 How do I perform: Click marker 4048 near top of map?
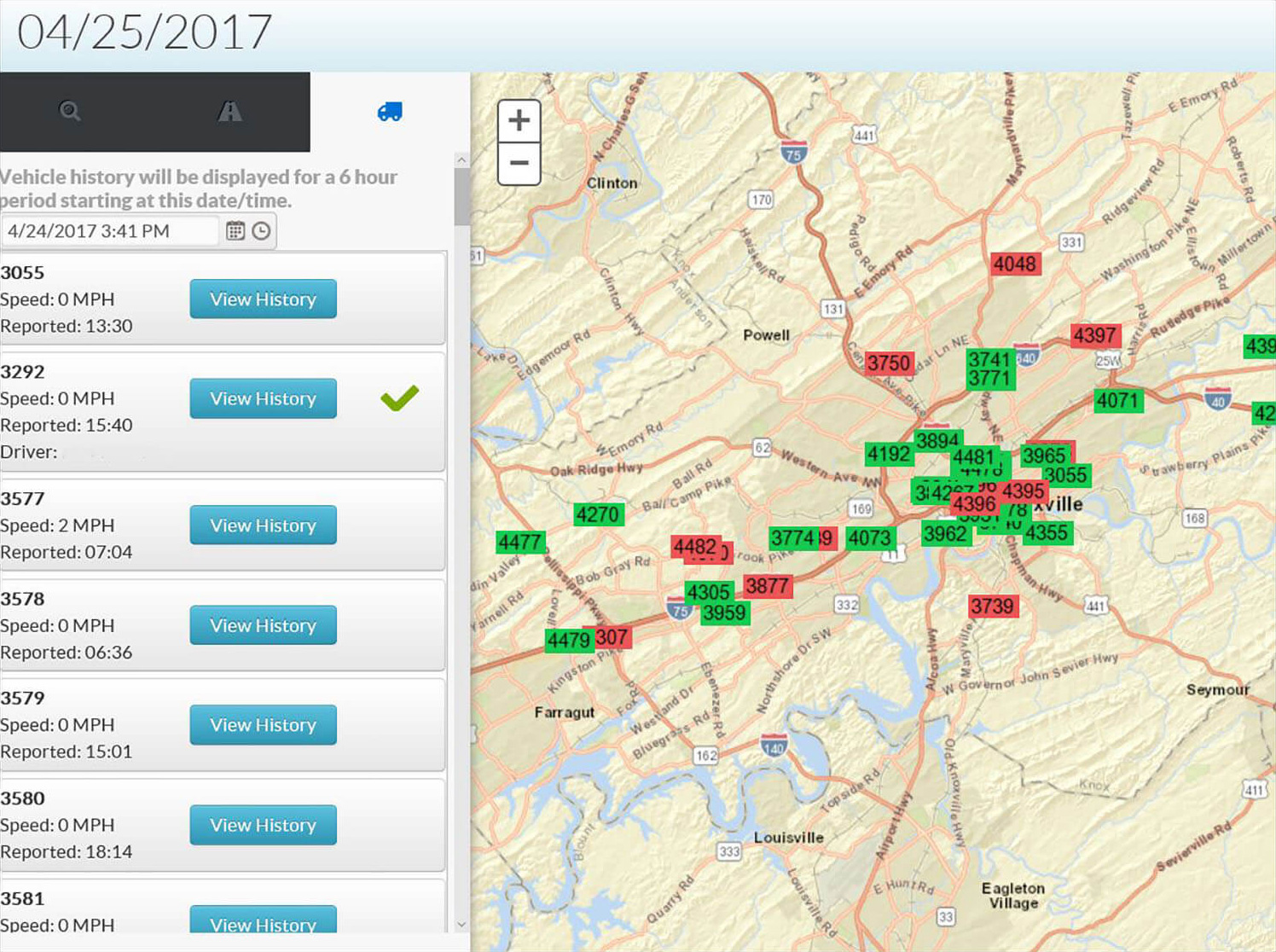[1014, 264]
